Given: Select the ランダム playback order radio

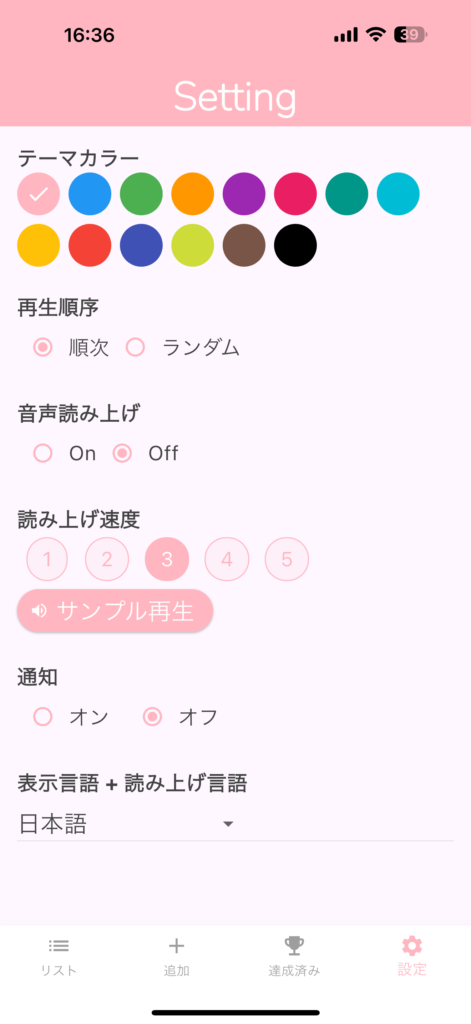Looking at the screenshot, I should [x=135, y=347].
